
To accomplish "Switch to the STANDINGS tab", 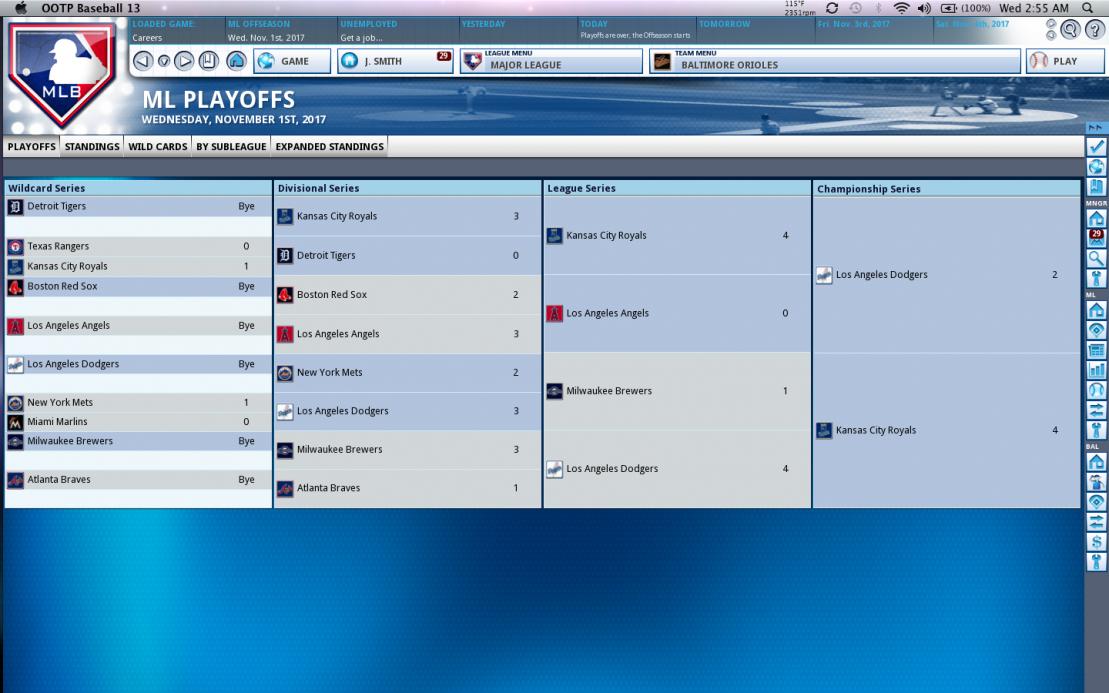I will (x=92, y=146).
